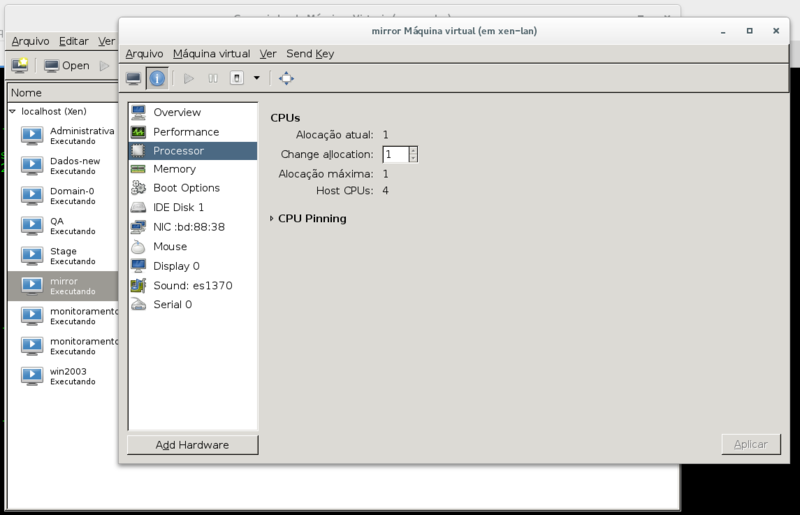Click the blue info details icon

coord(157,78)
